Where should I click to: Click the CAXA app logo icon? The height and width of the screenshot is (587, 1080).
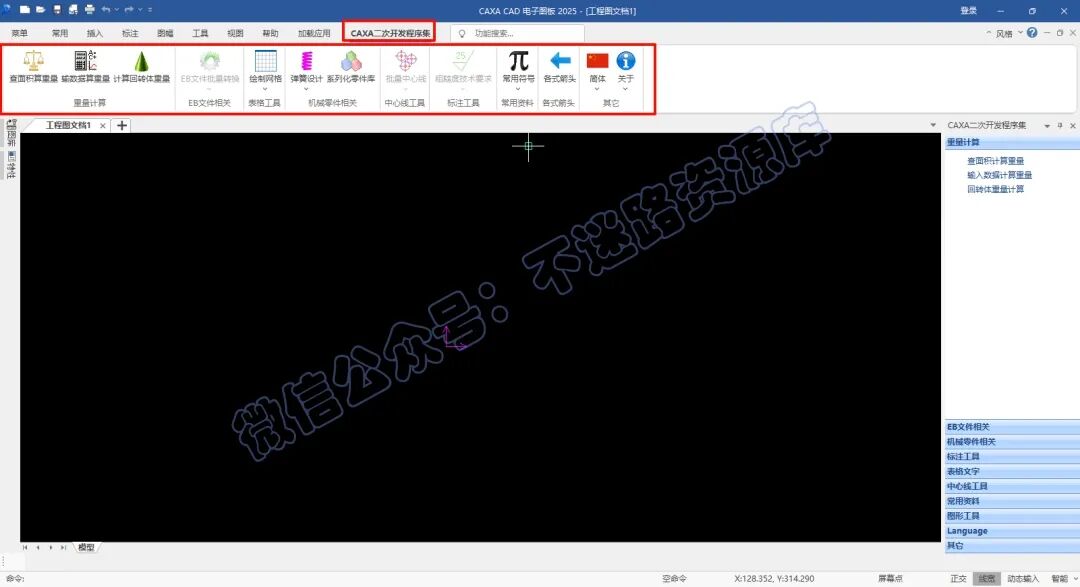[x=6, y=10]
